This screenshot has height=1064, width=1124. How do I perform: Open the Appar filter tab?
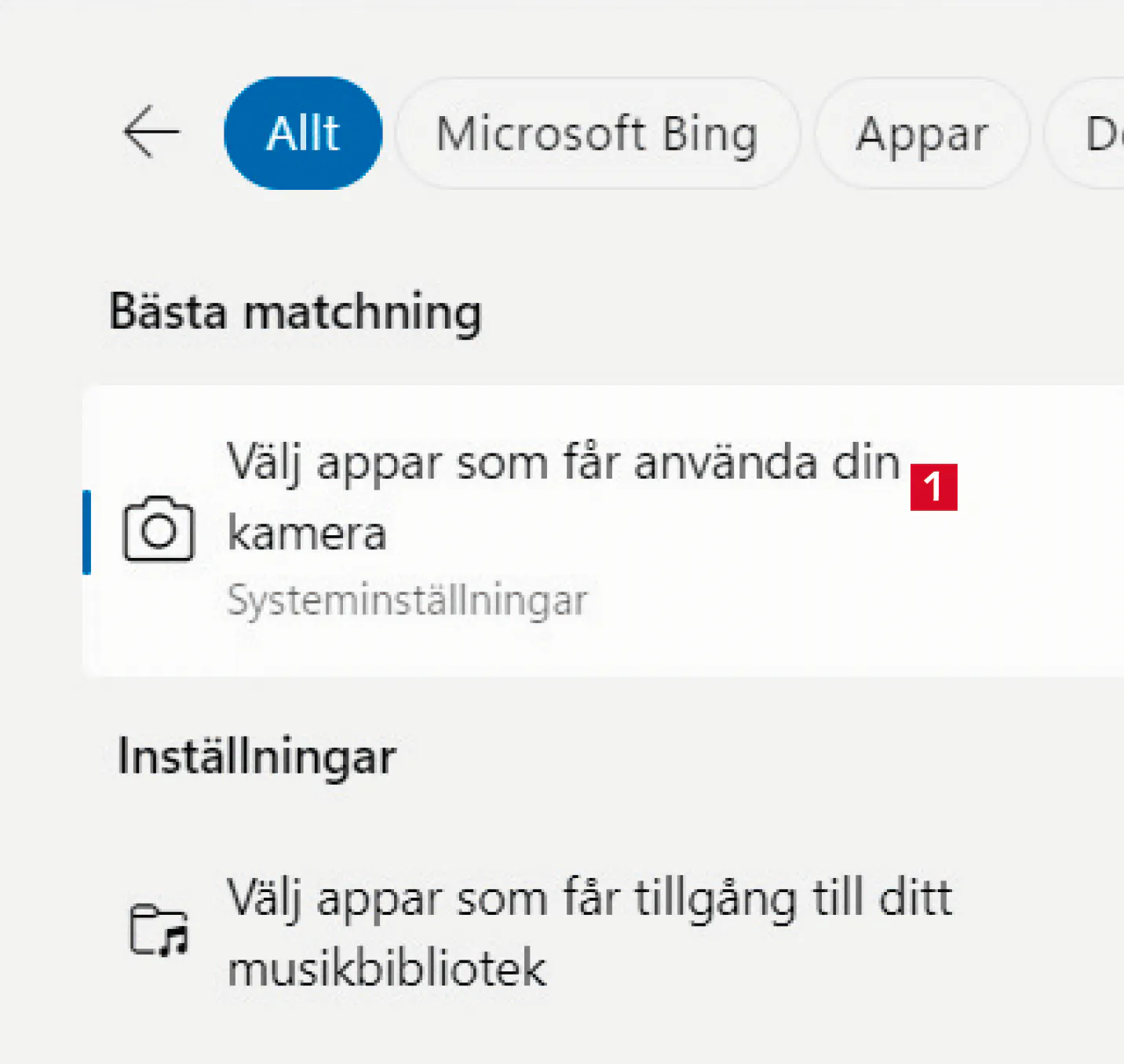pos(922,133)
